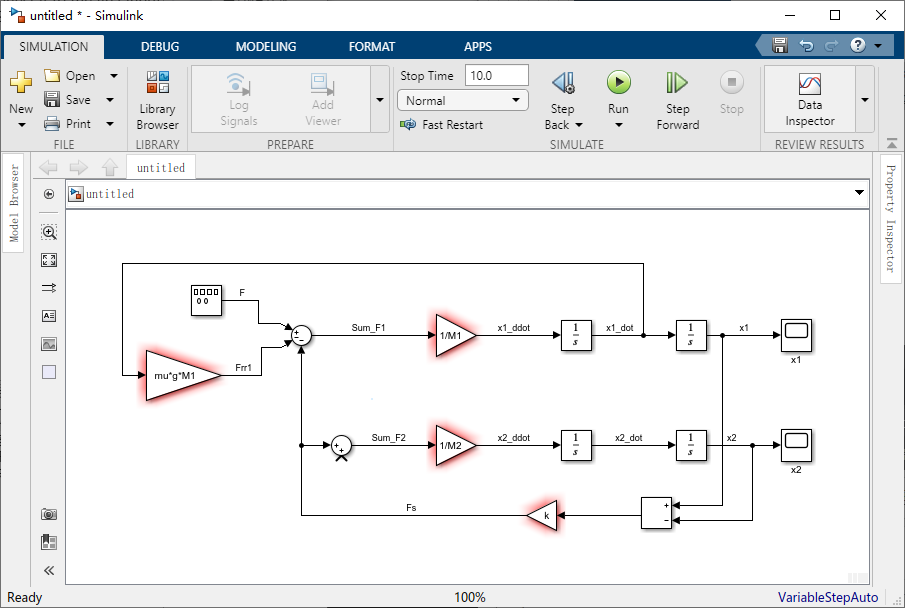Run the simulation
Viewport: 905px width, 608px height.
(619, 83)
